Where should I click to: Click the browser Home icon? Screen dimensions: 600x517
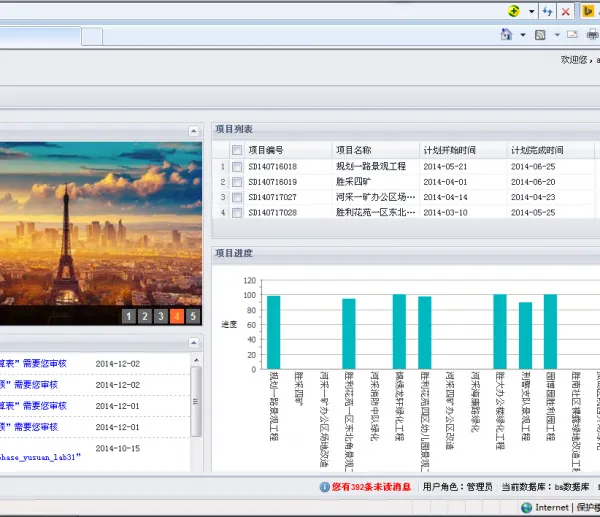506,34
